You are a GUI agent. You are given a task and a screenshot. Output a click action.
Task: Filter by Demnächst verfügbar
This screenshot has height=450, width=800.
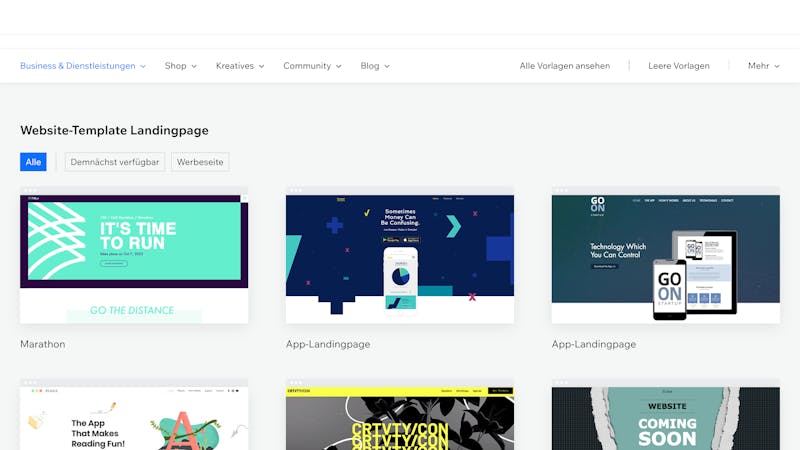click(115, 162)
